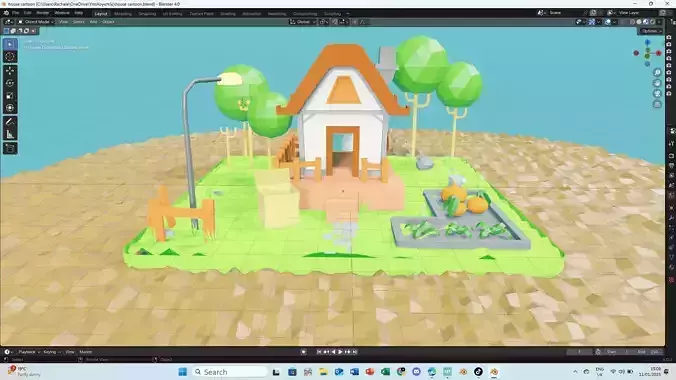Switch perspective/orthographic with the grid icon
676x380 pixels.
click(x=657, y=104)
